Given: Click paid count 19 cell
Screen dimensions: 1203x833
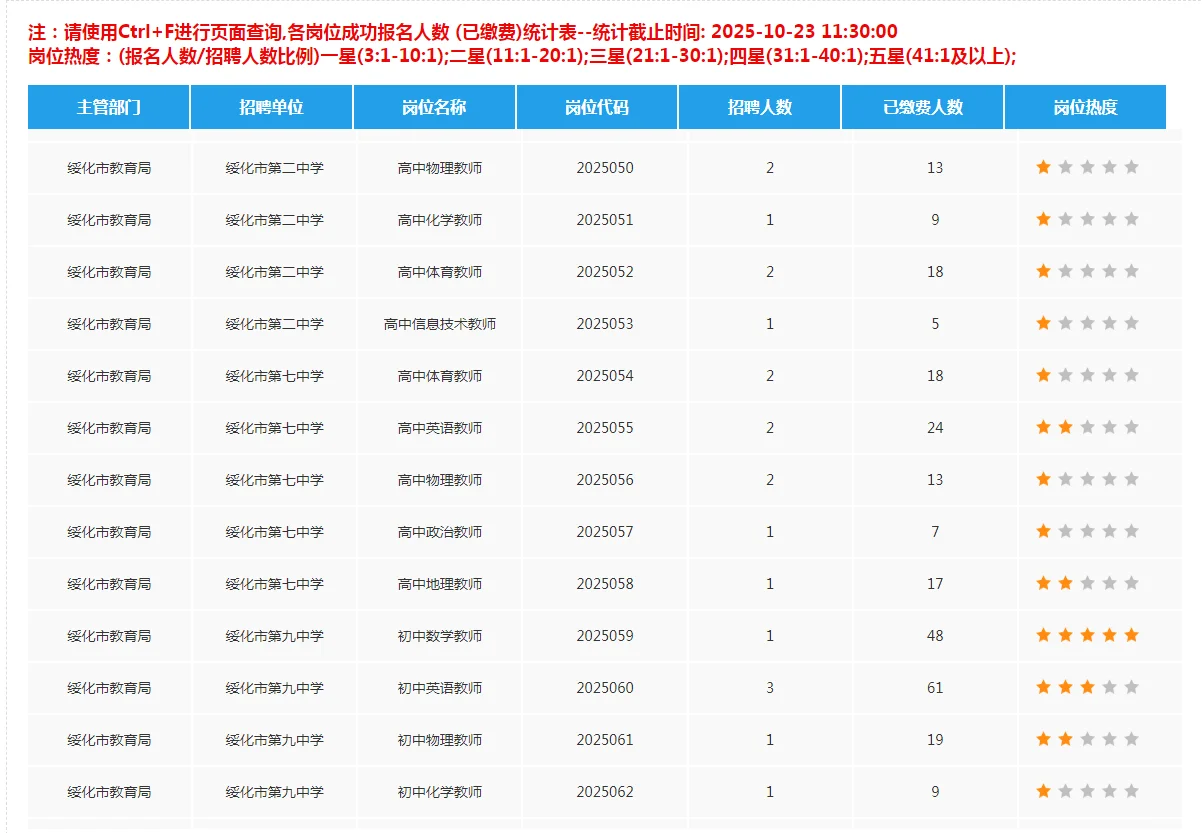Looking at the screenshot, I should [935, 740].
